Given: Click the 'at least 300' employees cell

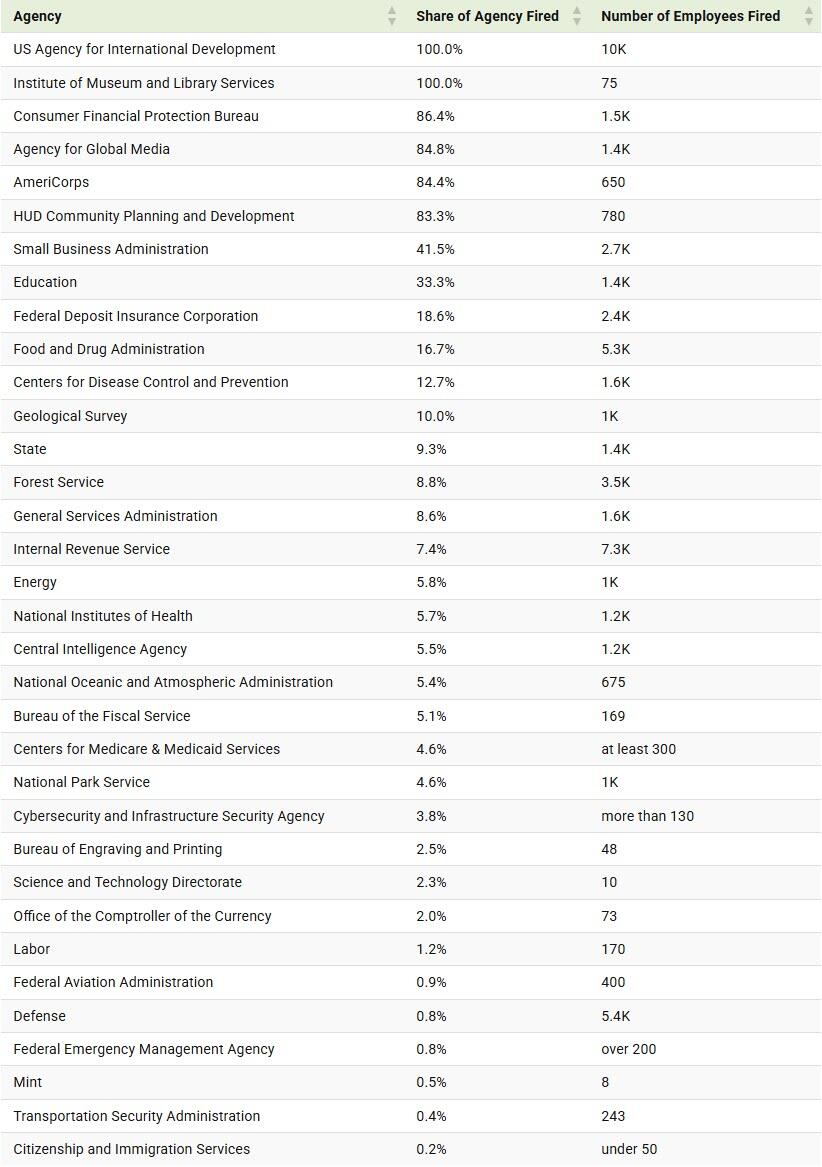Looking at the screenshot, I should pyautogui.click(x=638, y=749).
